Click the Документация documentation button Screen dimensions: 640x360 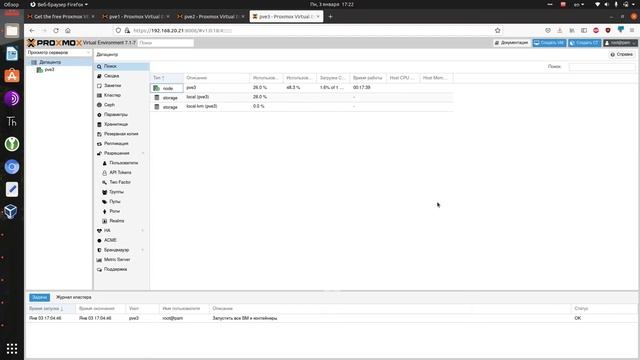coord(511,43)
